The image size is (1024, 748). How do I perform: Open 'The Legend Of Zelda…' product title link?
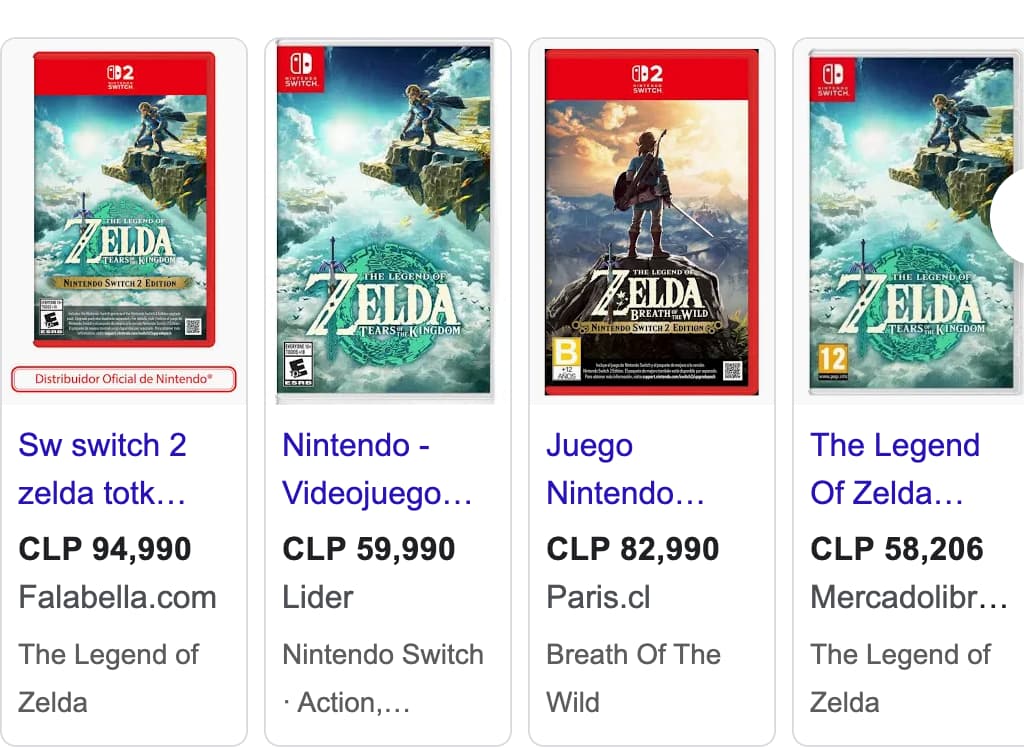(x=895, y=469)
